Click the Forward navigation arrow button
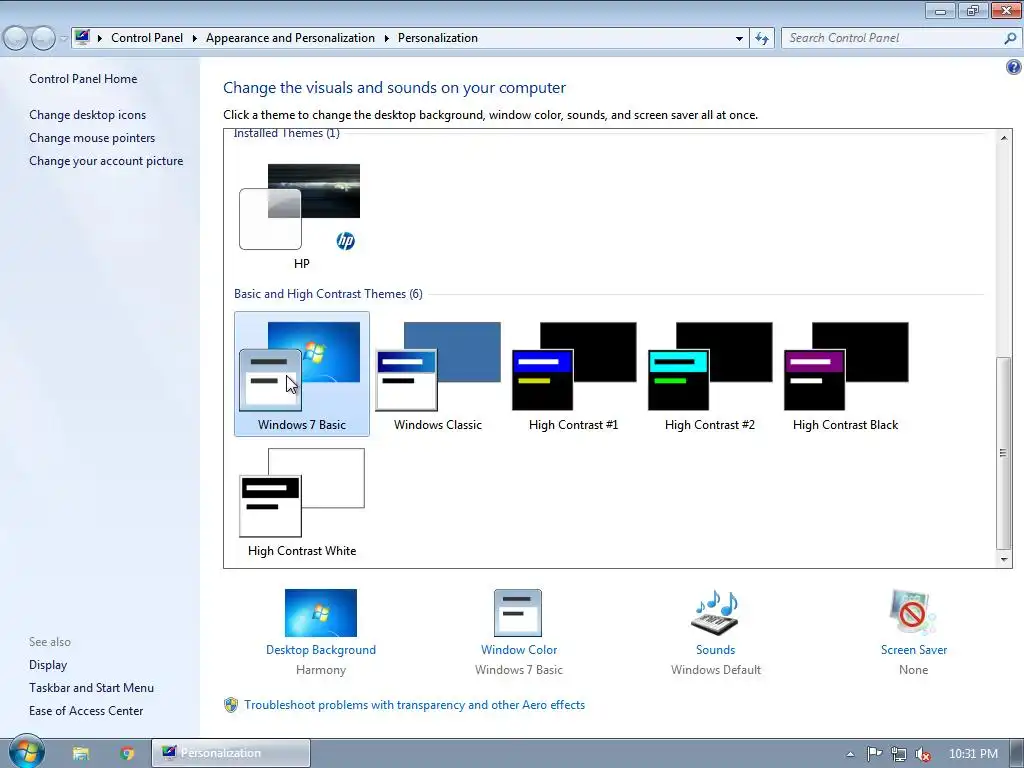Screen dimensions: 1024x768 click(x=43, y=39)
